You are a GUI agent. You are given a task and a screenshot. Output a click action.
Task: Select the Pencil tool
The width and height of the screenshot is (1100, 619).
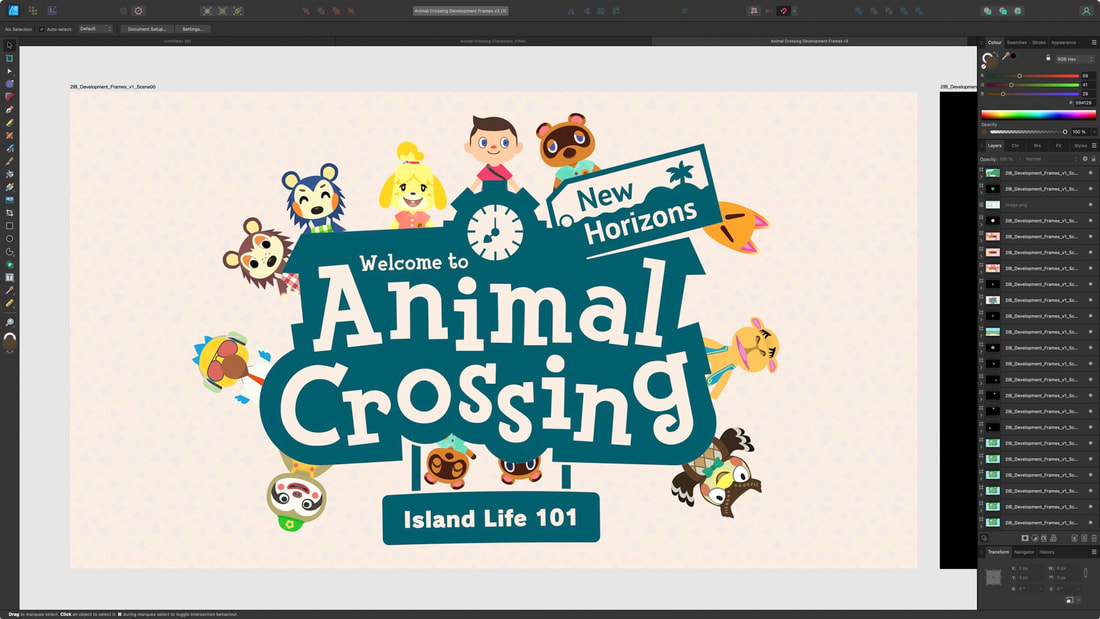click(9, 122)
